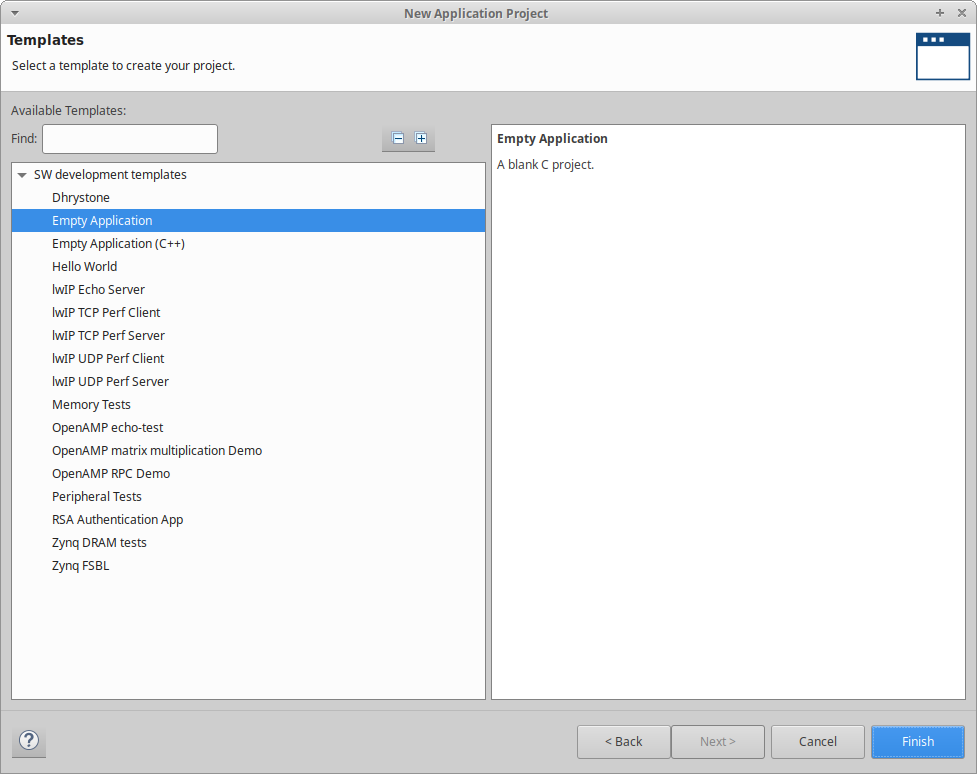The width and height of the screenshot is (977, 774).
Task: Select the Zynq FSBL template
Action: [x=80, y=566]
